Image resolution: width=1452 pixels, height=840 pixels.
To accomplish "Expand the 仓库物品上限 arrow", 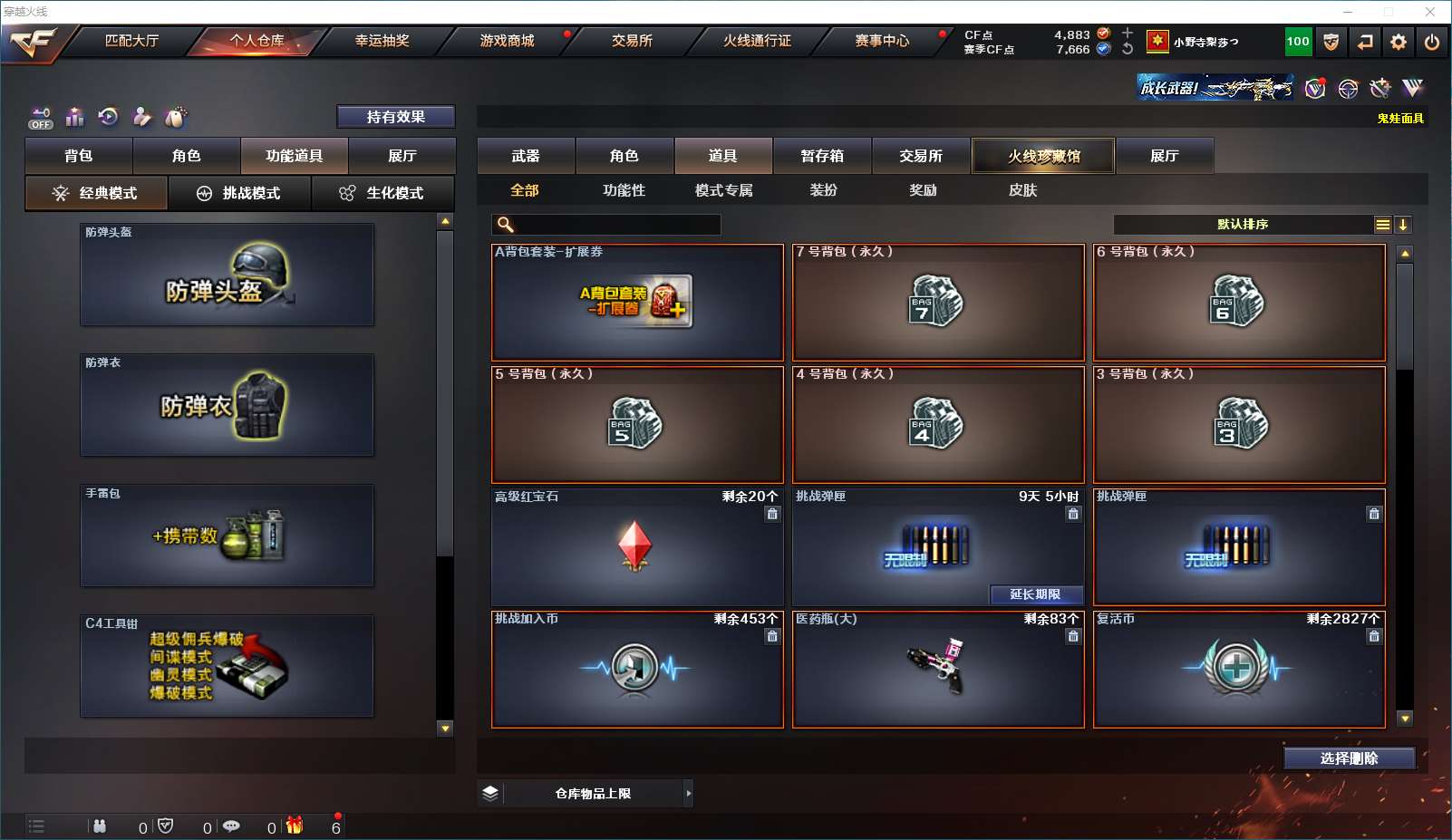I will [689, 794].
